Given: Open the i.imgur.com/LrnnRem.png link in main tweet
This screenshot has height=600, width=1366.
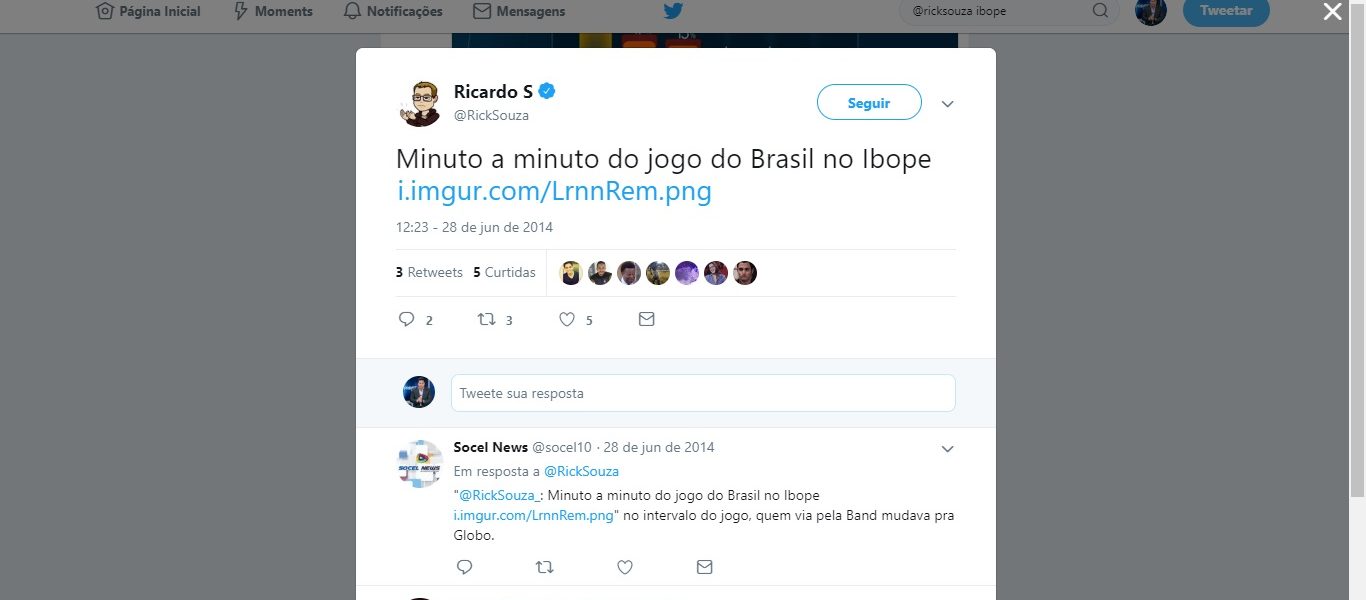Looking at the screenshot, I should tap(554, 190).
